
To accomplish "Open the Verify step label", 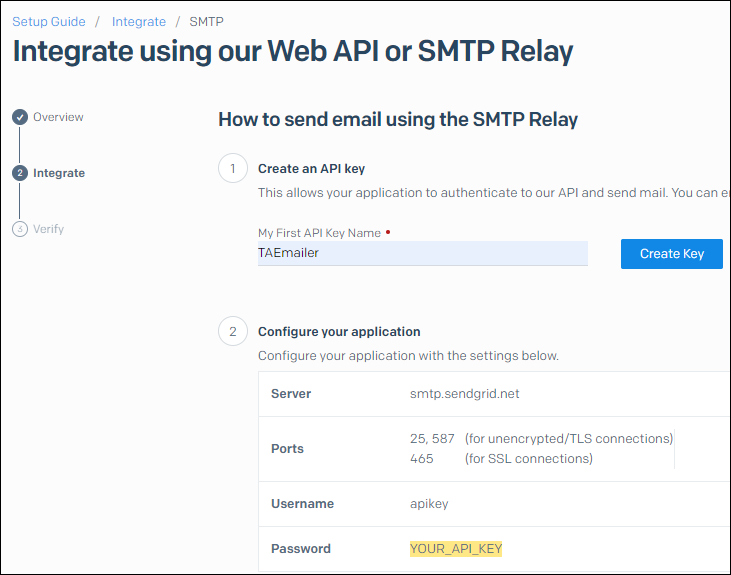I will (48, 229).
